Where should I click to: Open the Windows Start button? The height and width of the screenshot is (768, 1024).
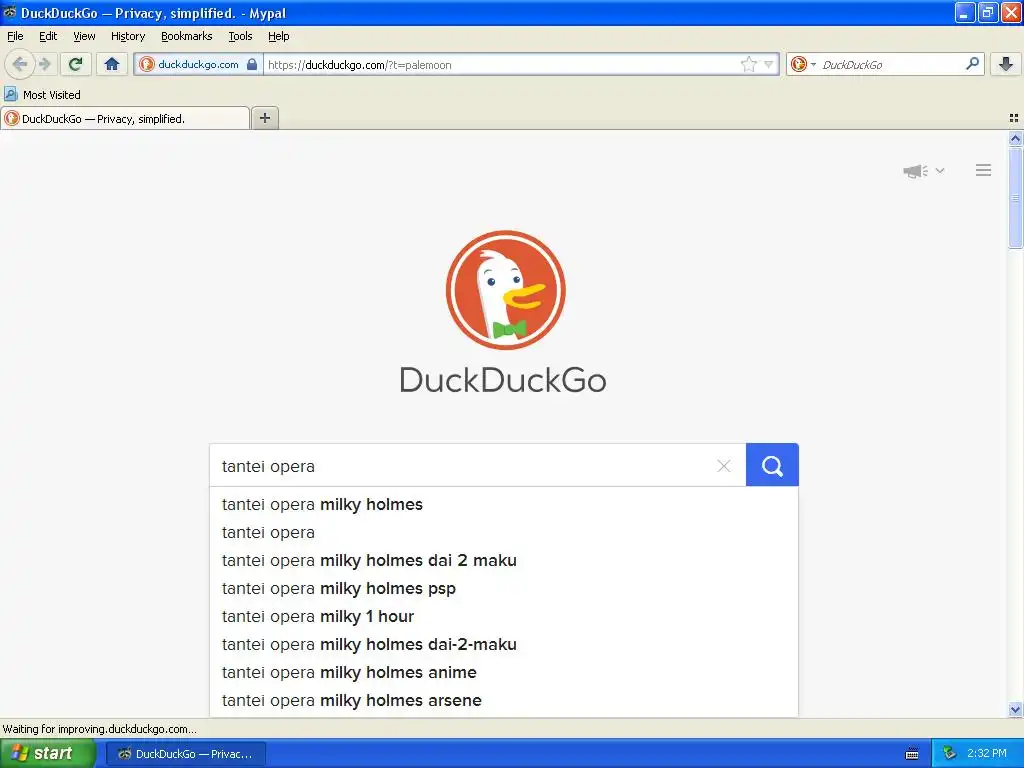pos(47,754)
